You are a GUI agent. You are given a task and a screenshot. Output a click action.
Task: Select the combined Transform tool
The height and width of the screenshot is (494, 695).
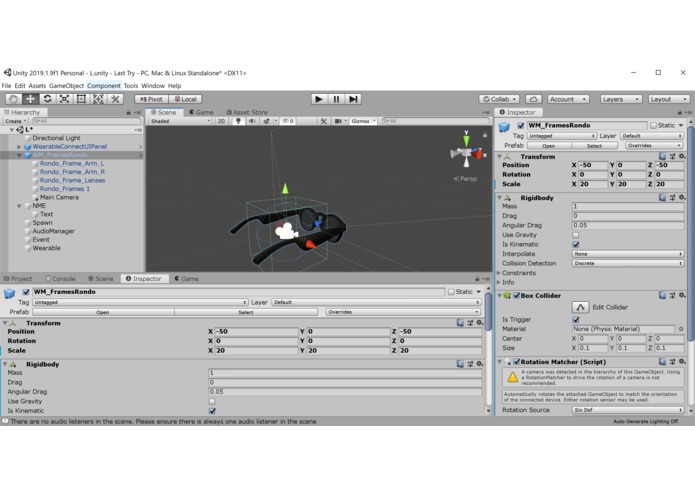(x=98, y=99)
